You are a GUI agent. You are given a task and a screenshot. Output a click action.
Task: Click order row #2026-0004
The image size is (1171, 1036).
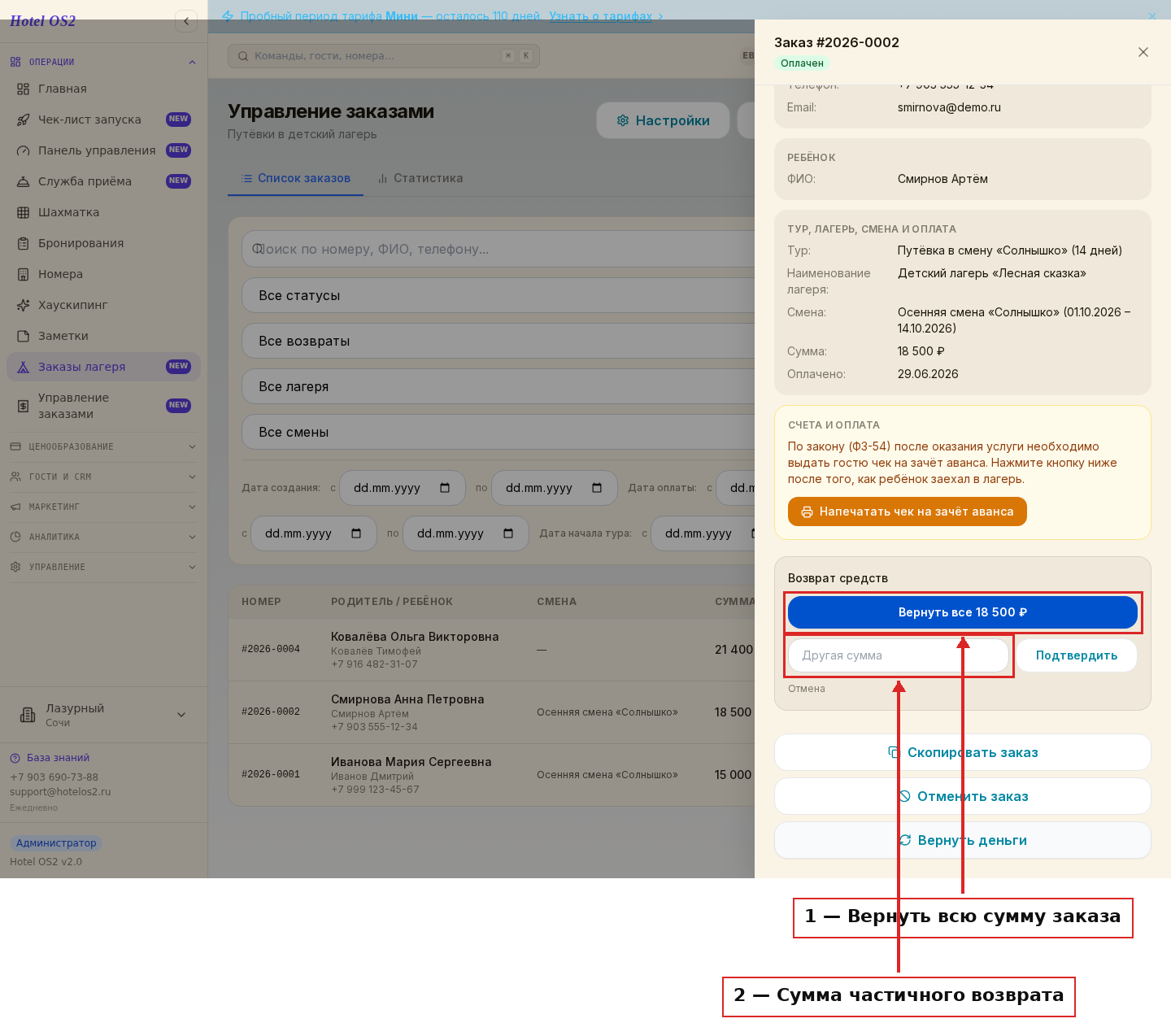click(x=491, y=650)
